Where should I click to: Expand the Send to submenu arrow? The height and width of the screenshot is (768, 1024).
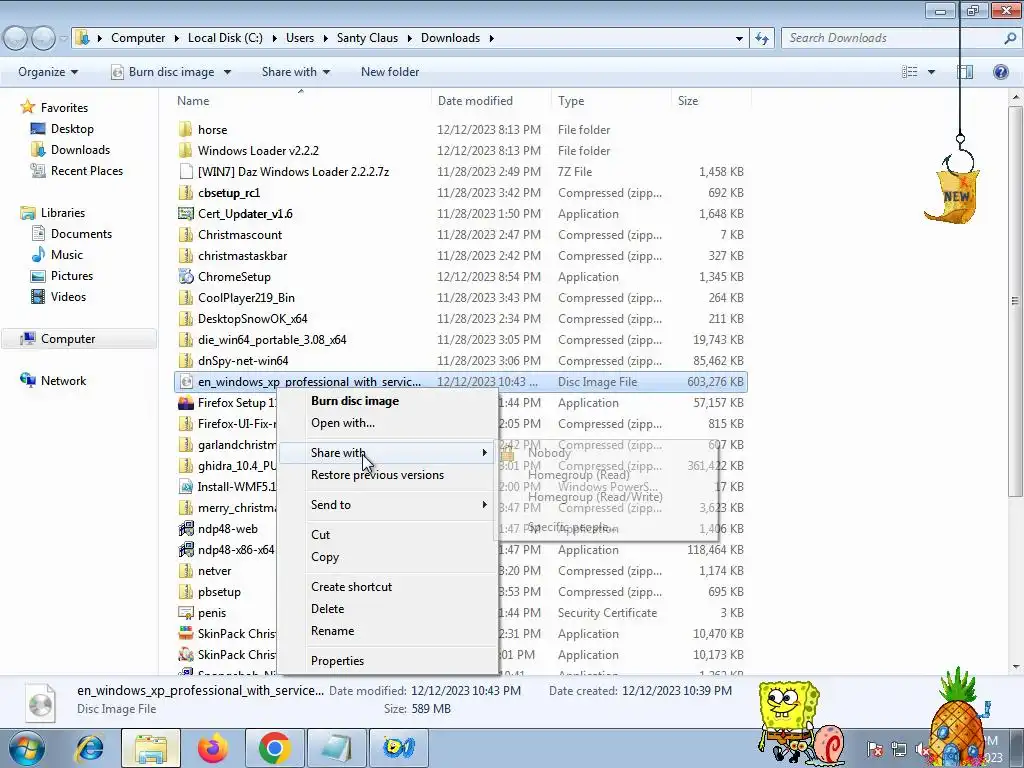pos(485,505)
